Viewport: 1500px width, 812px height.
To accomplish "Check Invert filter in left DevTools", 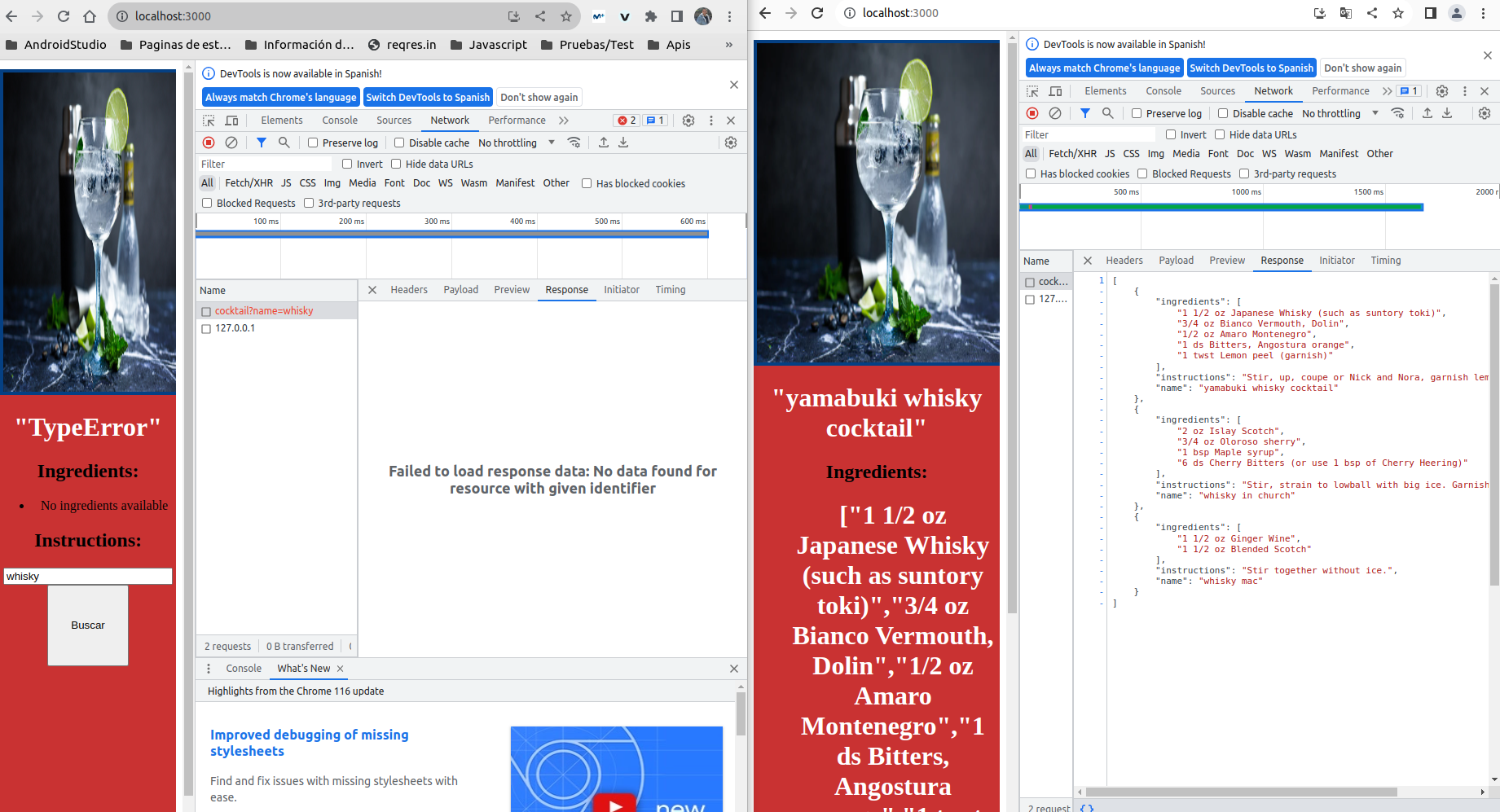I will (347, 164).
